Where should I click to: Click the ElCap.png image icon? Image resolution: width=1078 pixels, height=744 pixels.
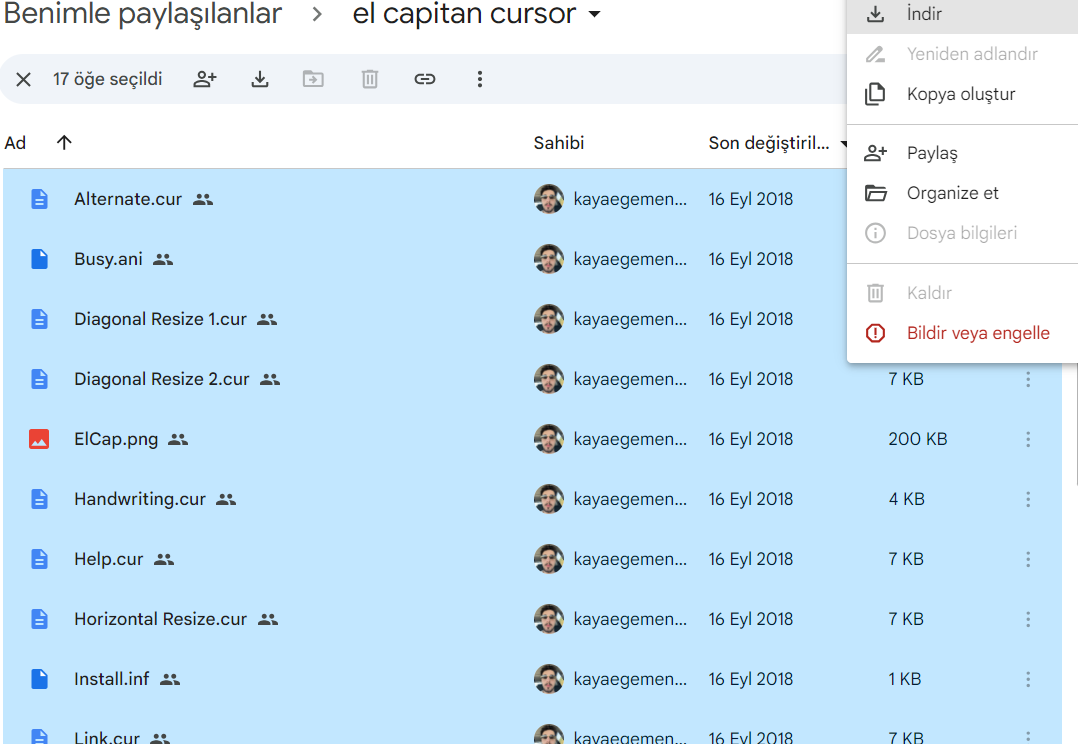pyautogui.click(x=39, y=439)
